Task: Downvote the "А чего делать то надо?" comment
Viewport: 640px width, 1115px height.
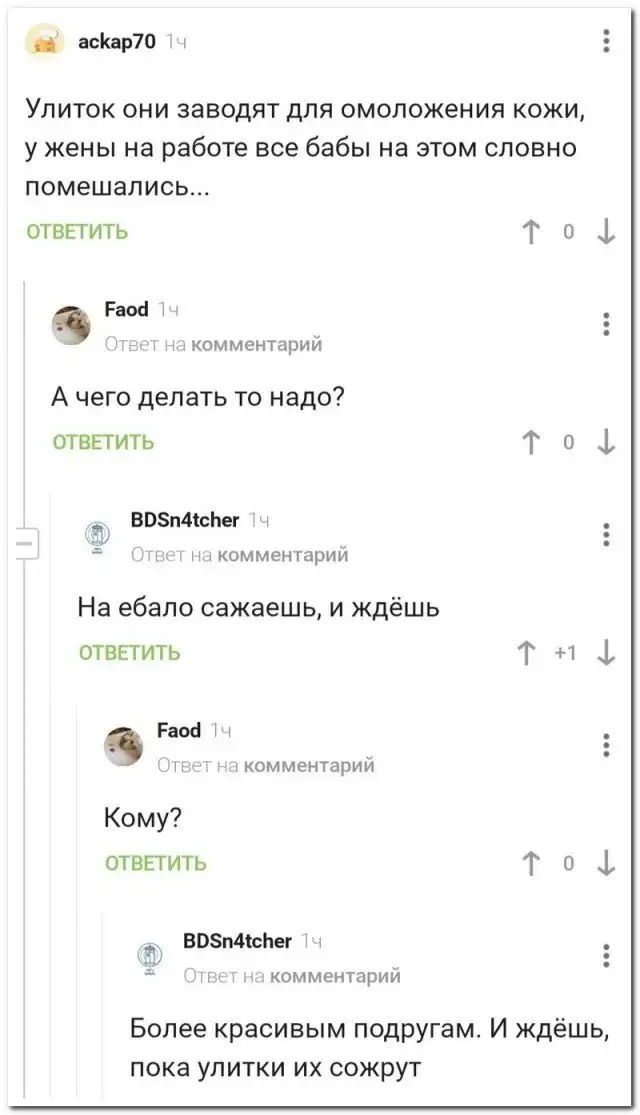Action: (606, 442)
